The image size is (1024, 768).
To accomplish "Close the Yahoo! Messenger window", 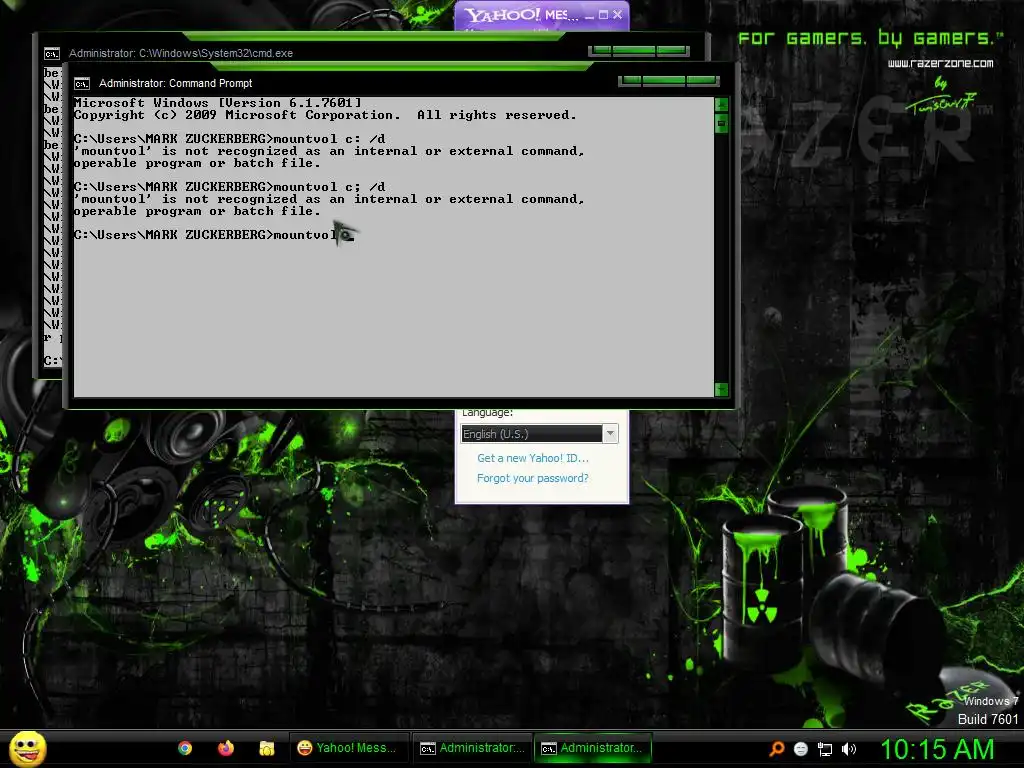I will (x=618, y=14).
